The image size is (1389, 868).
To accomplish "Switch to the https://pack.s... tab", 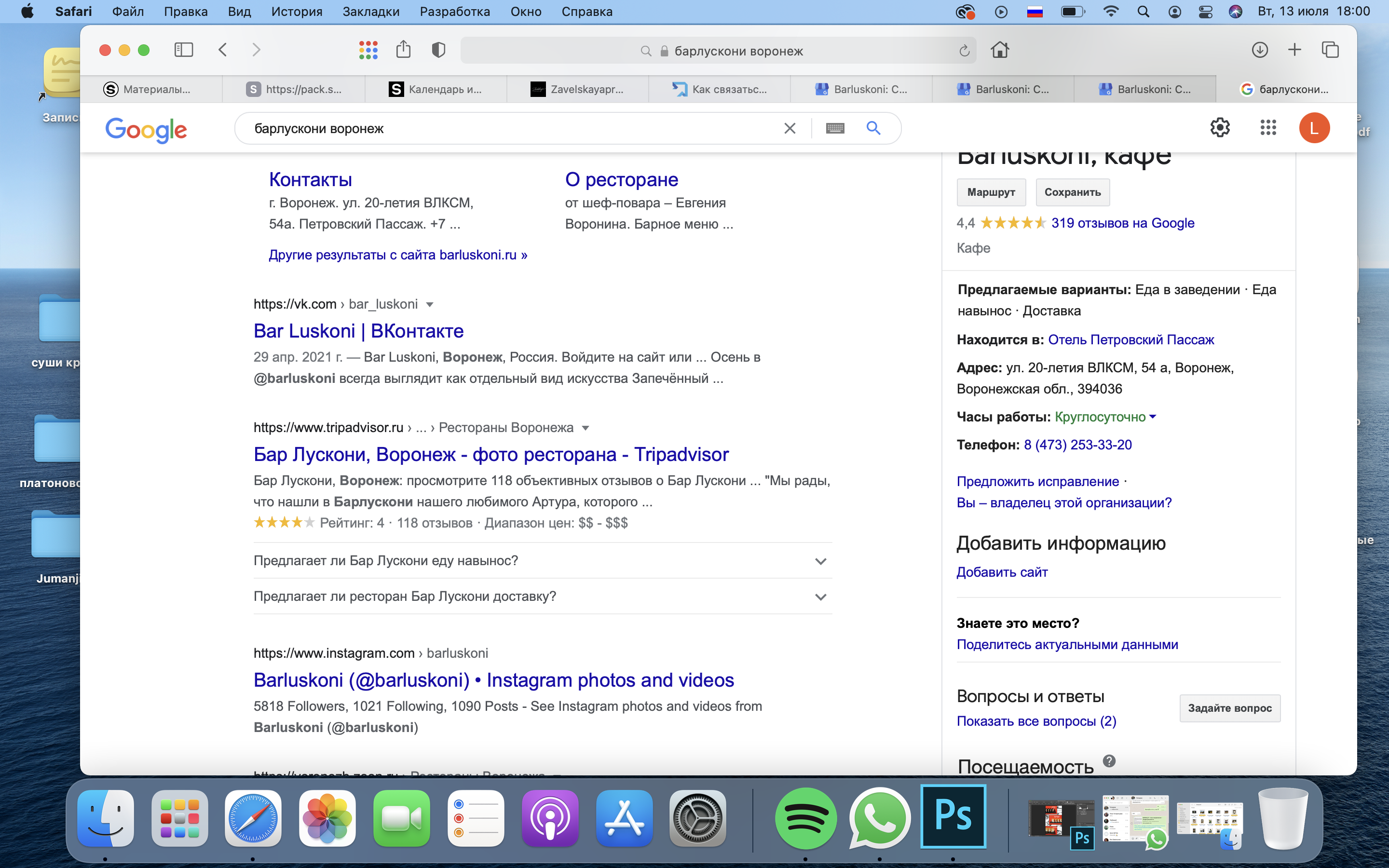I will point(293,89).
